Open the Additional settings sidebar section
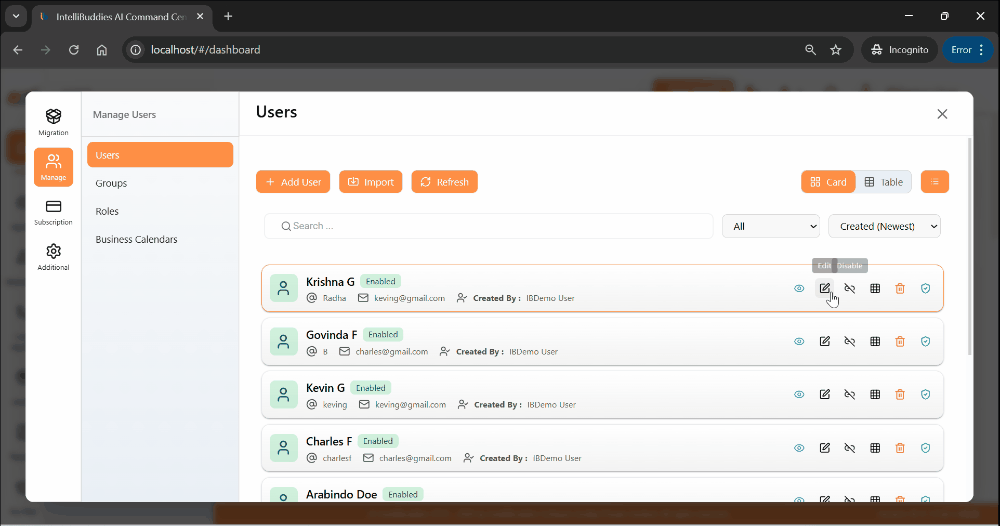The height and width of the screenshot is (526, 1000). [53, 256]
